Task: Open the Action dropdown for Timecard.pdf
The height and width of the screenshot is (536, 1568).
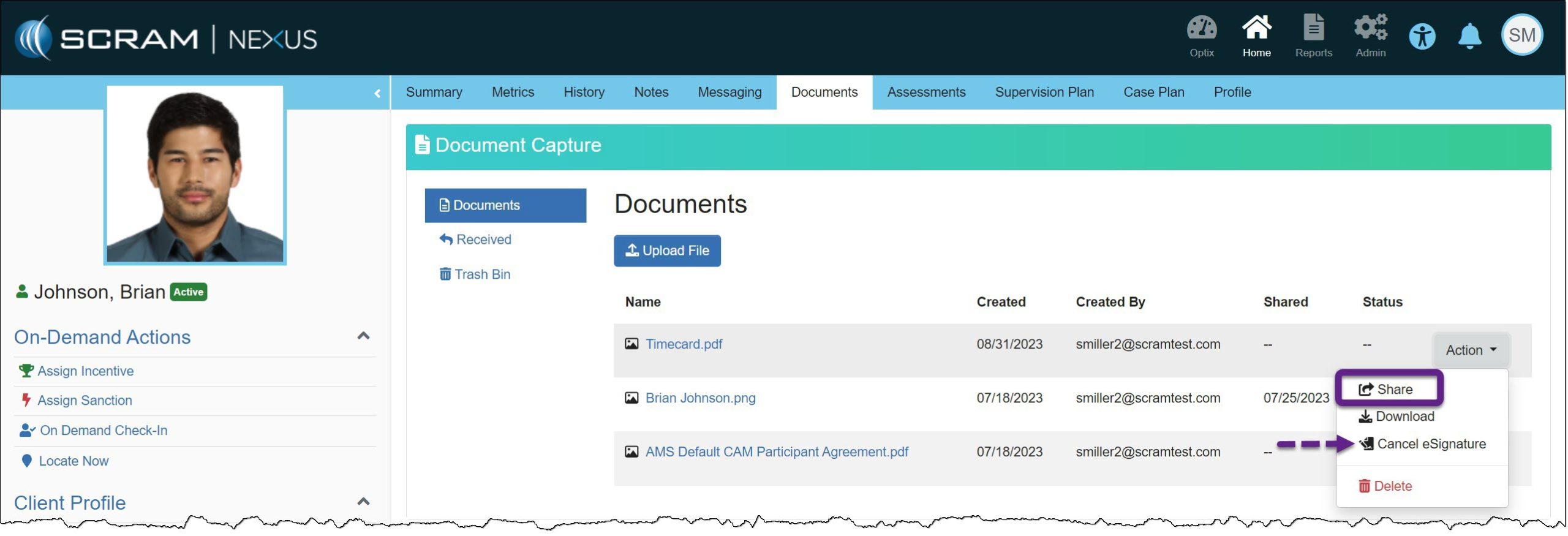Action: [1471, 350]
